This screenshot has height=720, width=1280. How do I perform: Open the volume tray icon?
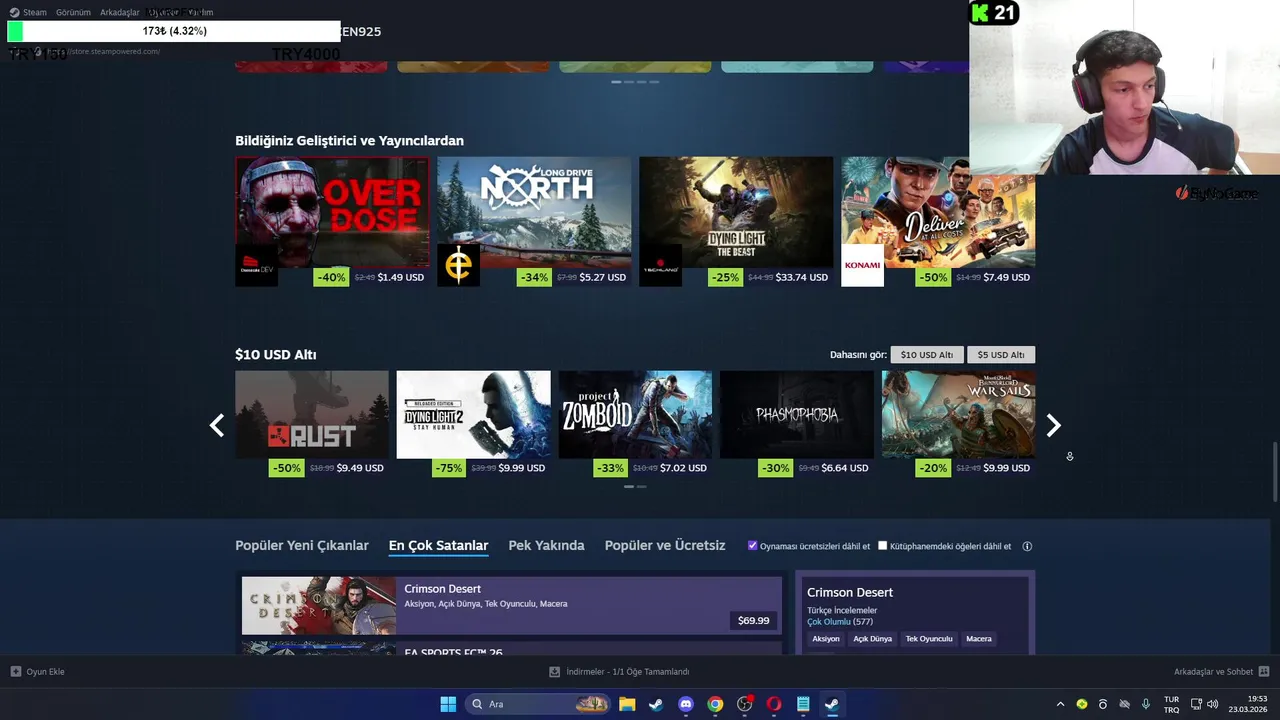coord(1212,704)
